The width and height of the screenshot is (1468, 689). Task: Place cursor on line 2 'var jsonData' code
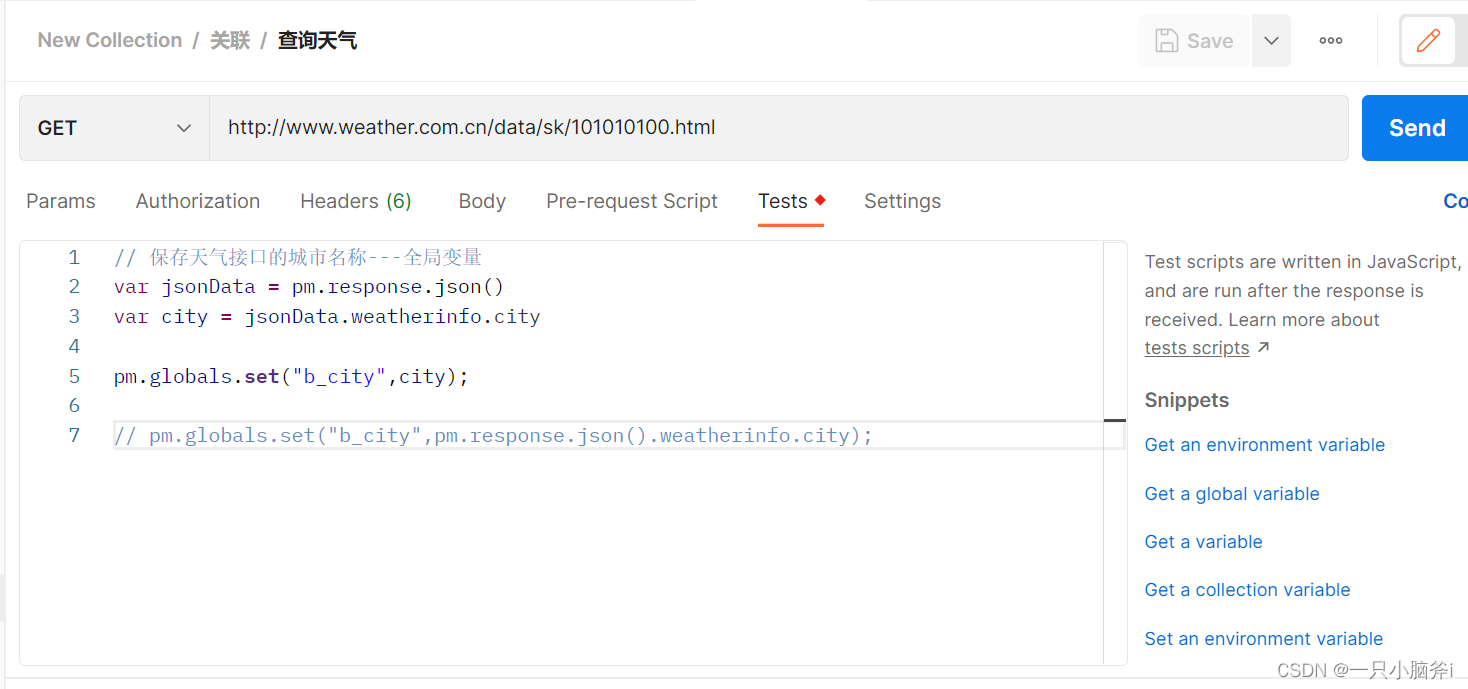[x=309, y=287]
